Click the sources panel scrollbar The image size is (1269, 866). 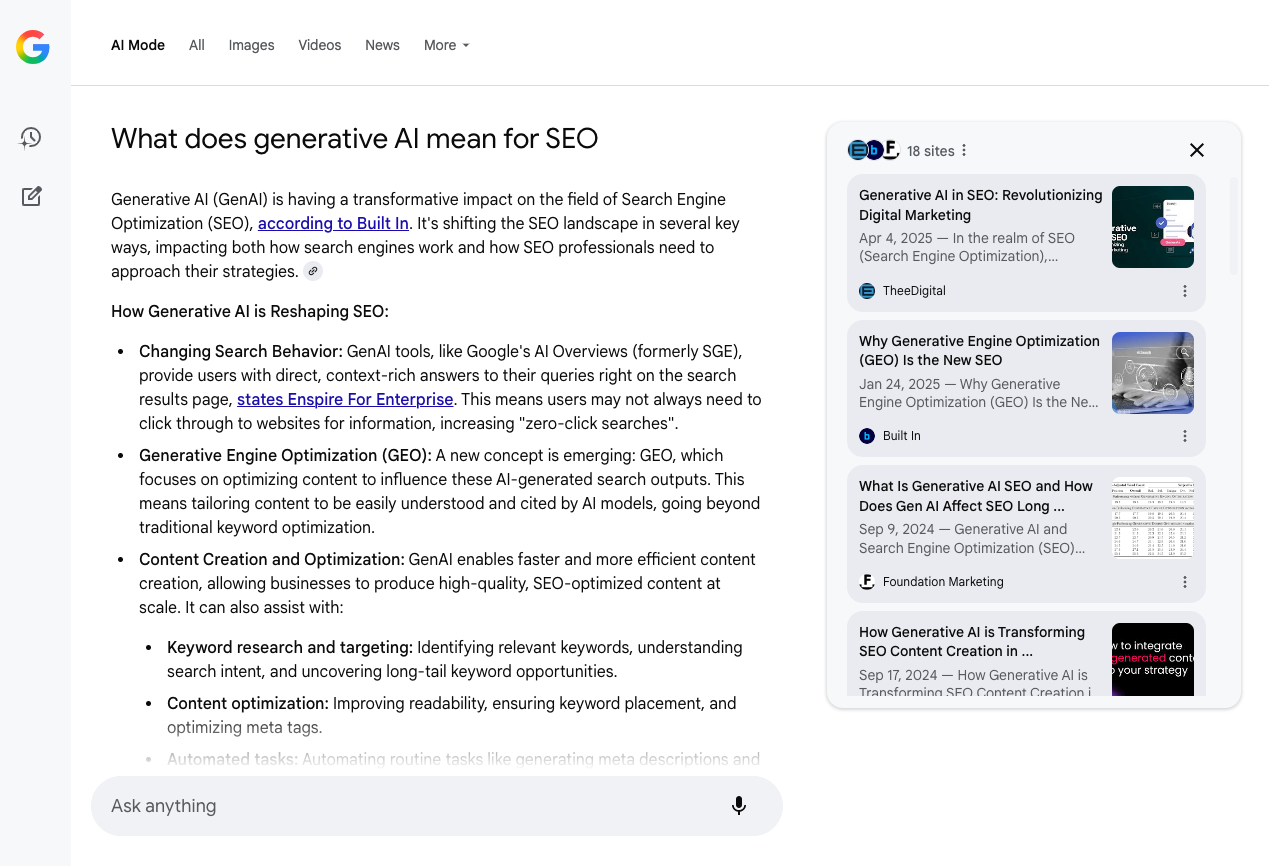(x=1234, y=227)
